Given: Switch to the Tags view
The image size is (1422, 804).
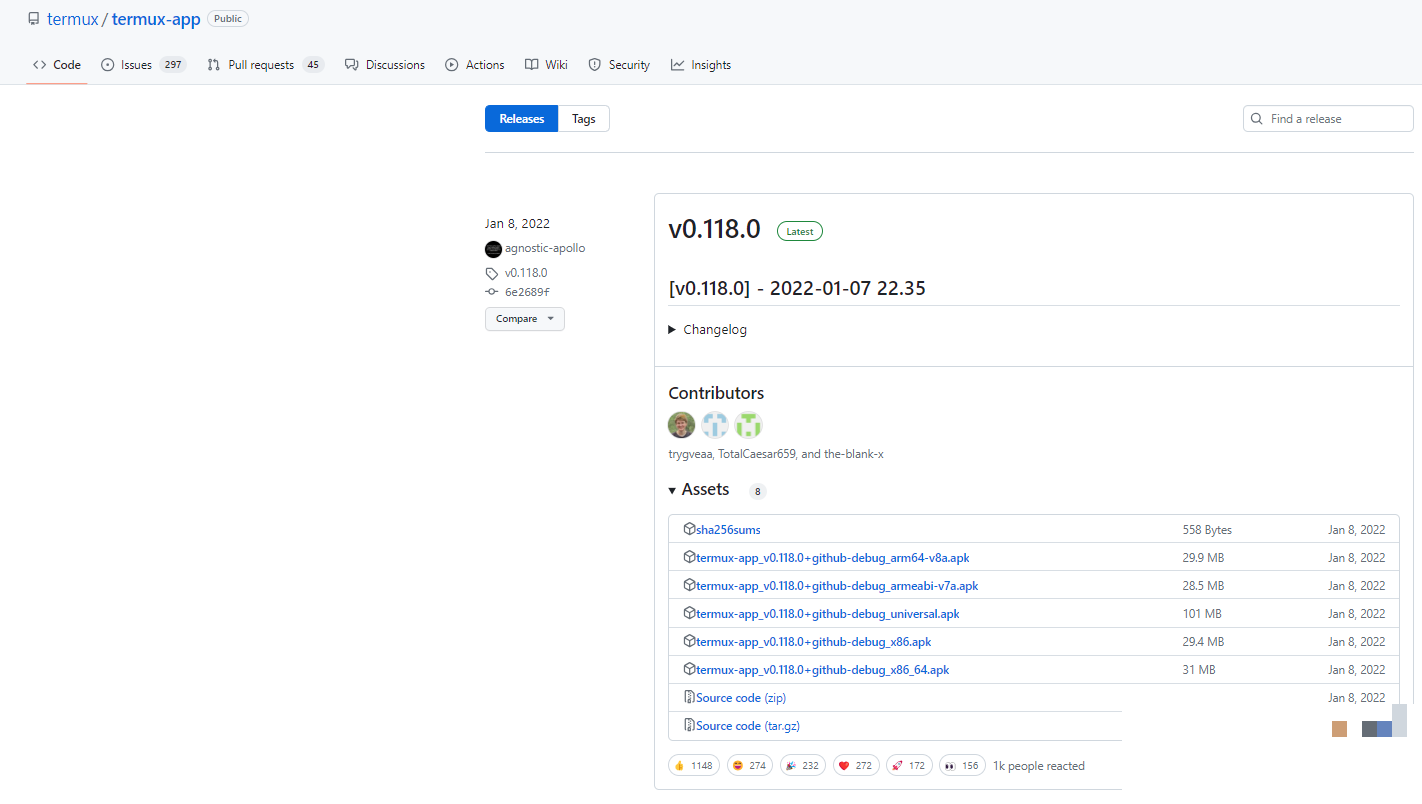Looking at the screenshot, I should [584, 119].
